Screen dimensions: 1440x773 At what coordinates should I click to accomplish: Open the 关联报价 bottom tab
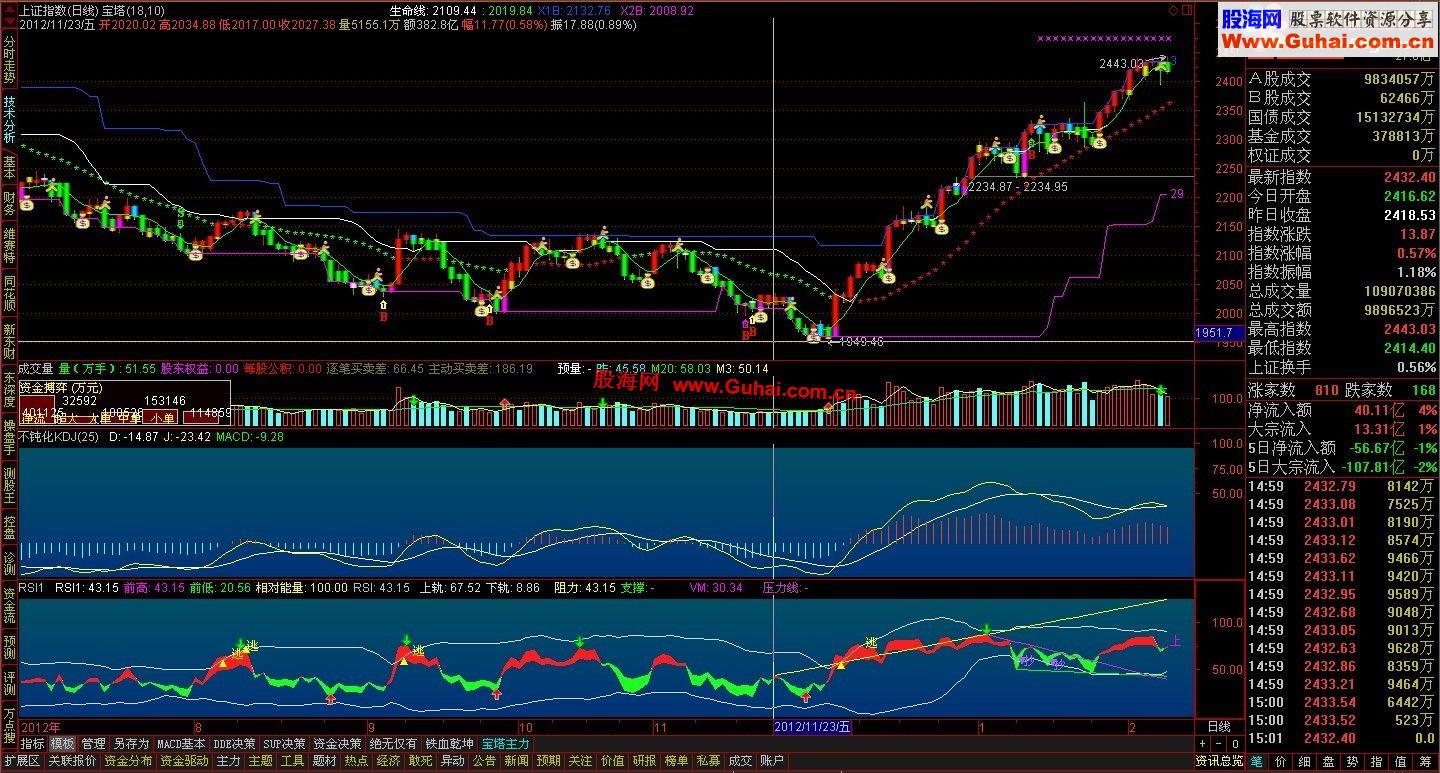[72, 761]
